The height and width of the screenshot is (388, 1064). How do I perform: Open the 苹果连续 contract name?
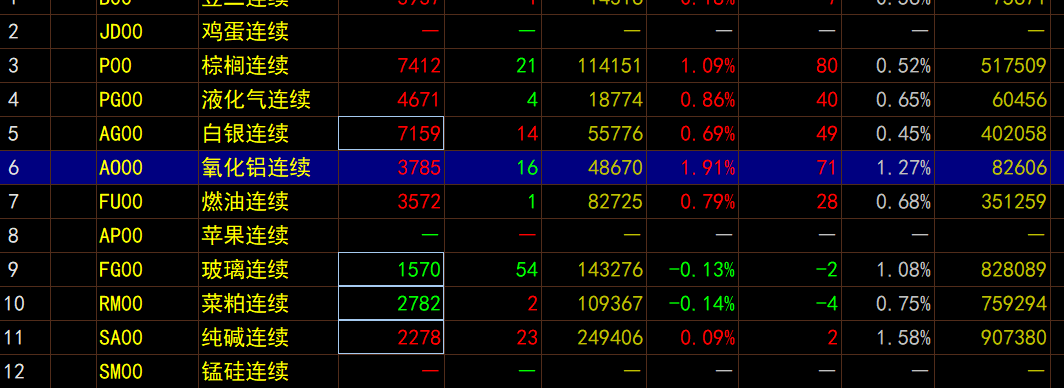pyautogui.click(x=245, y=235)
